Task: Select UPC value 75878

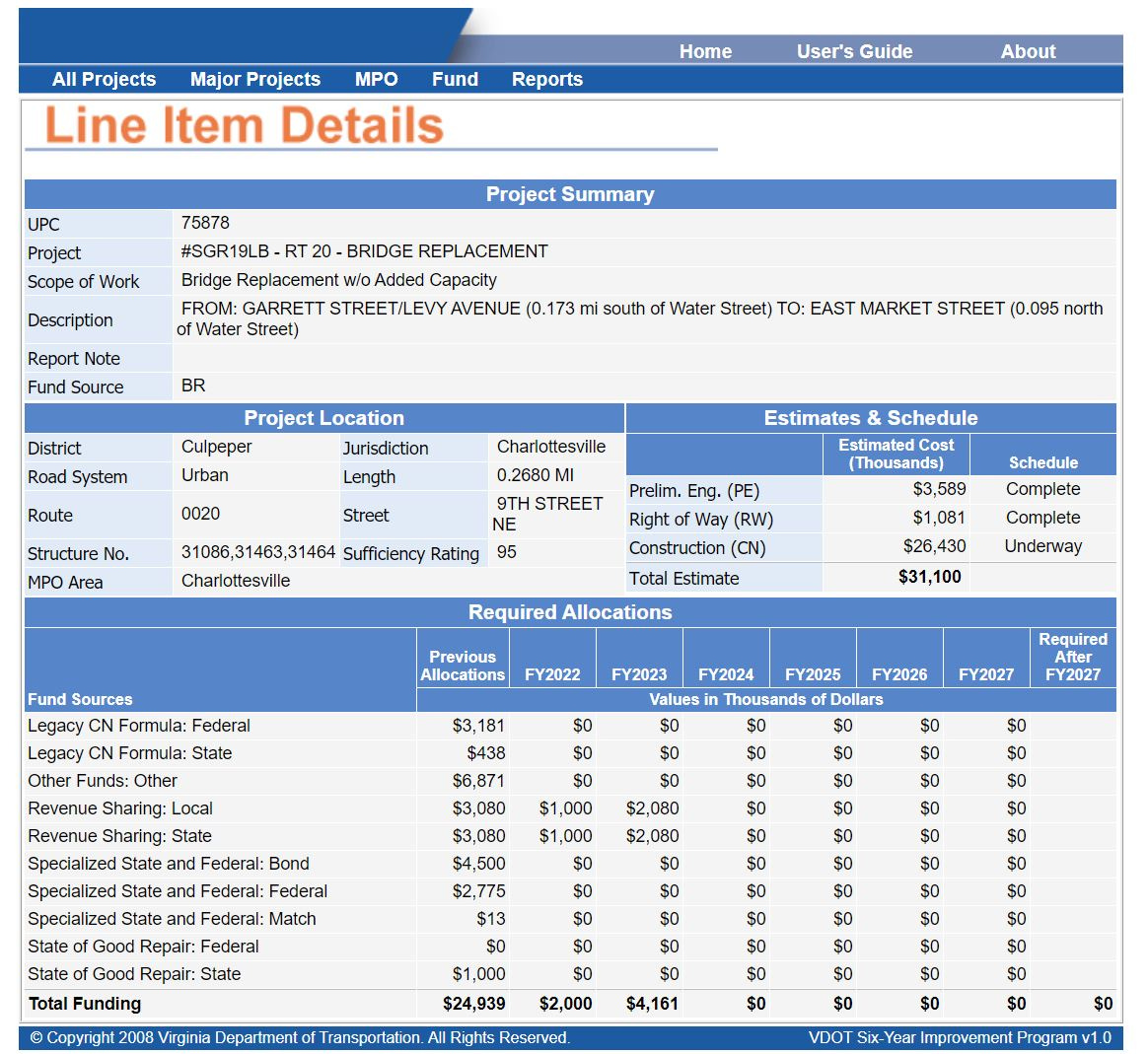Action: 206,223
